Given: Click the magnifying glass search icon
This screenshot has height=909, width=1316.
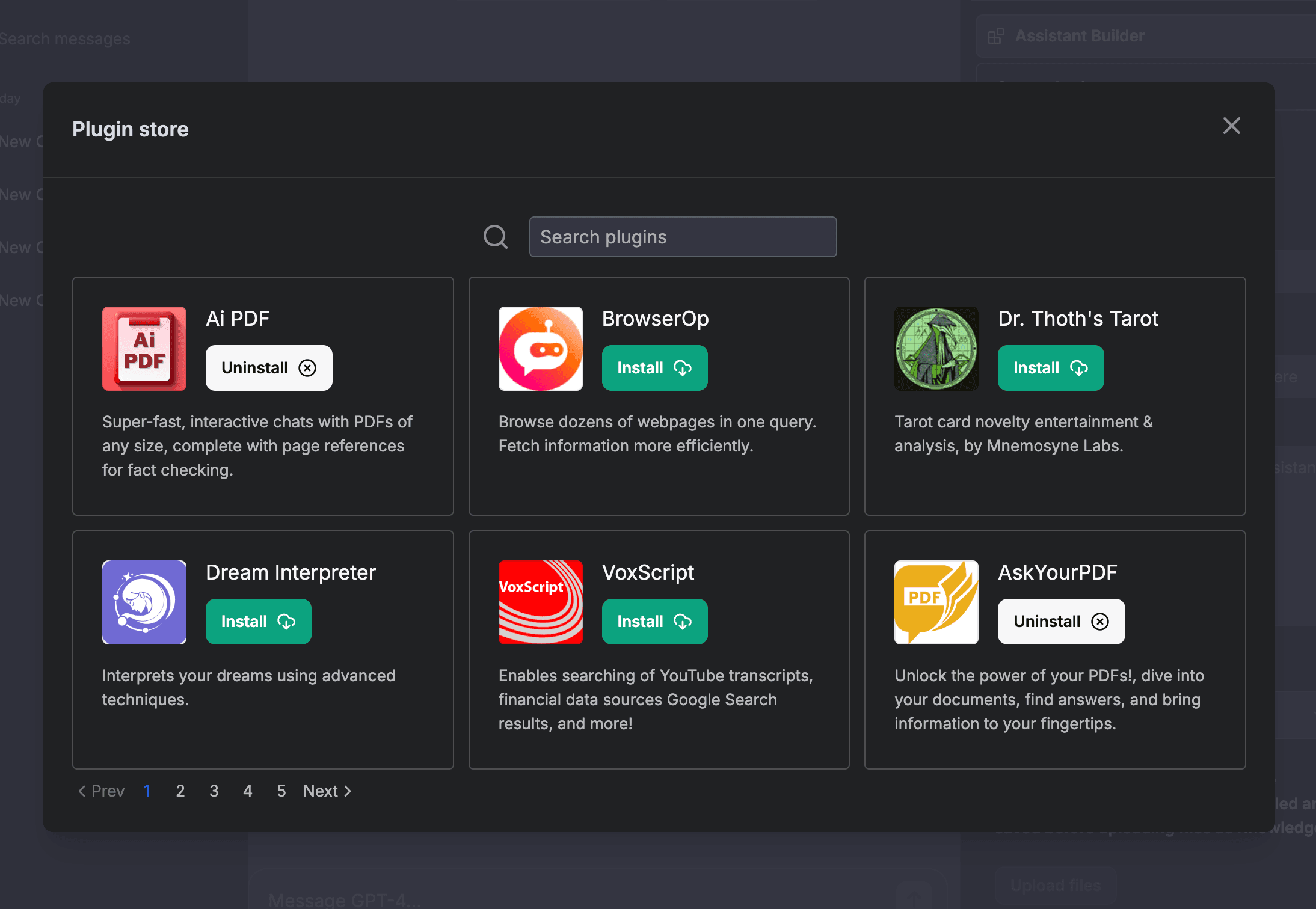Looking at the screenshot, I should 496,237.
